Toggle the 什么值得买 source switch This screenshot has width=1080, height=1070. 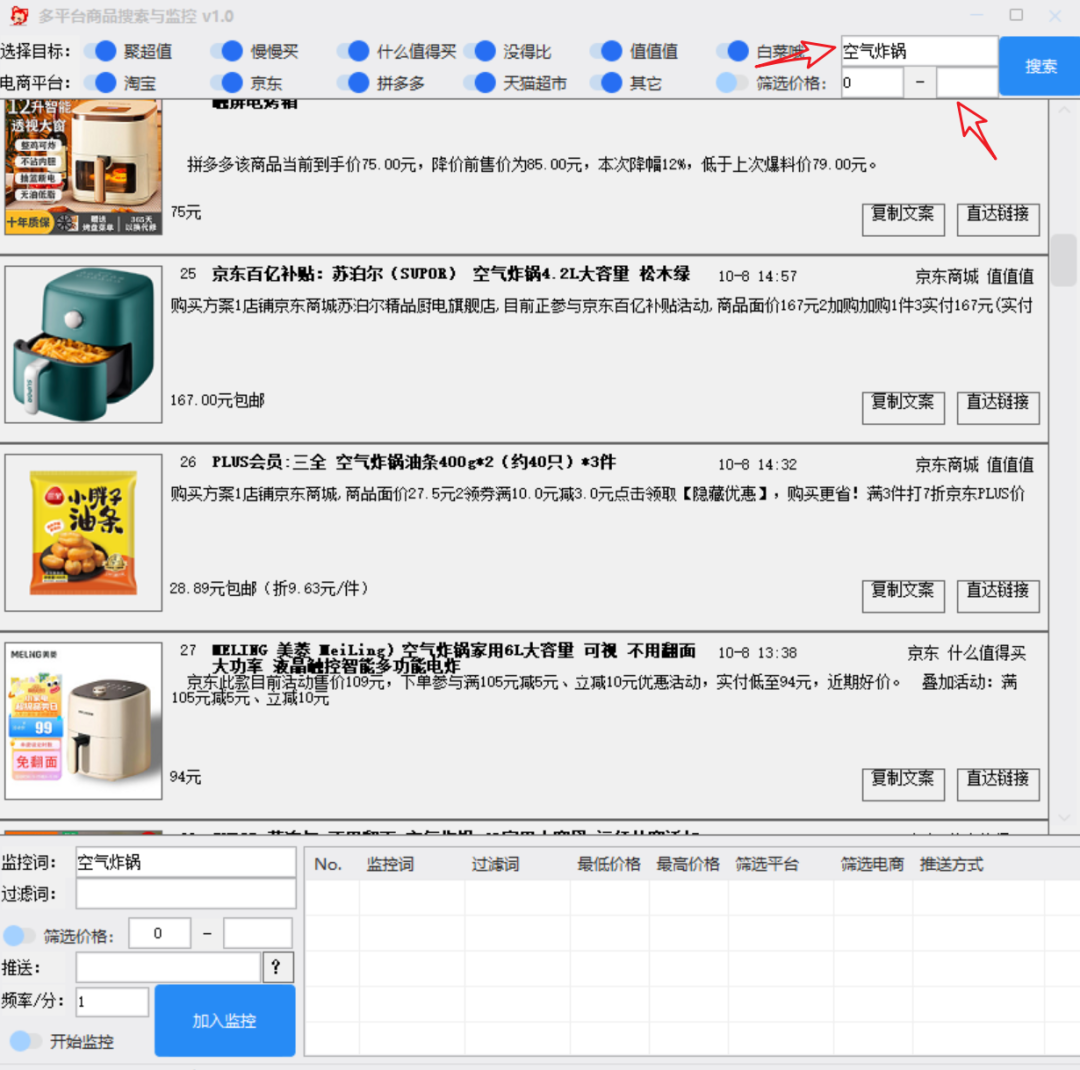[354, 51]
